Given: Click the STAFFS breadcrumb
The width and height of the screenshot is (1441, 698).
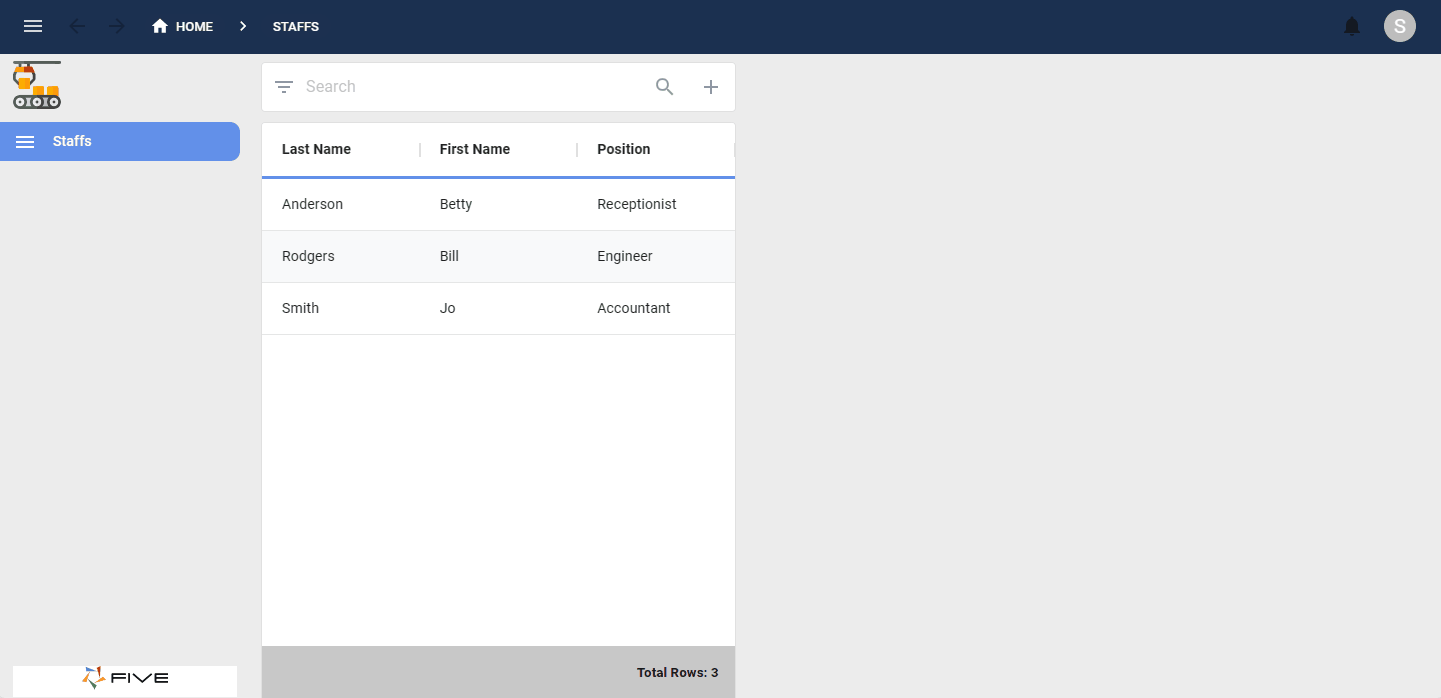Looking at the screenshot, I should pos(296,27).
